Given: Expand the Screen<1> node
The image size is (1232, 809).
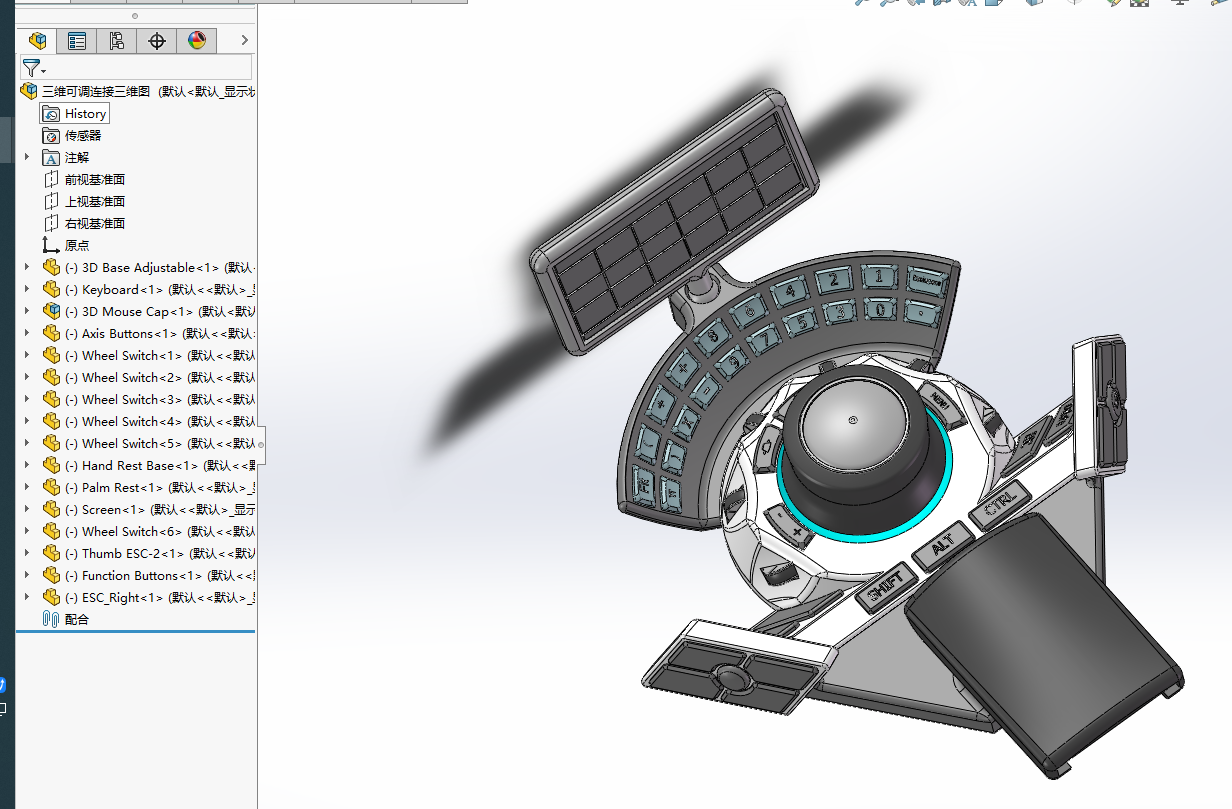Looking at the screenshot, I should pos(27,510).
